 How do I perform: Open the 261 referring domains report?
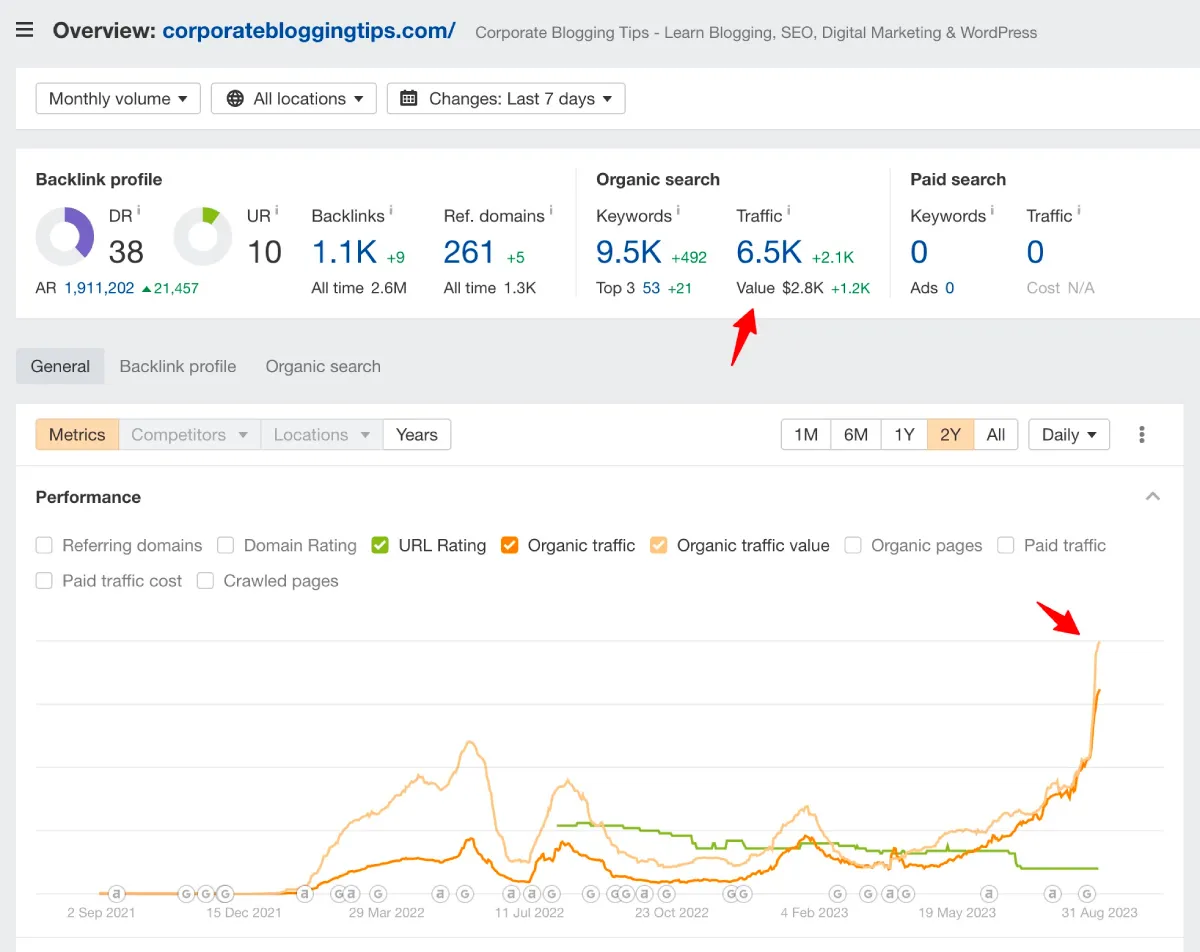point(469,252)
